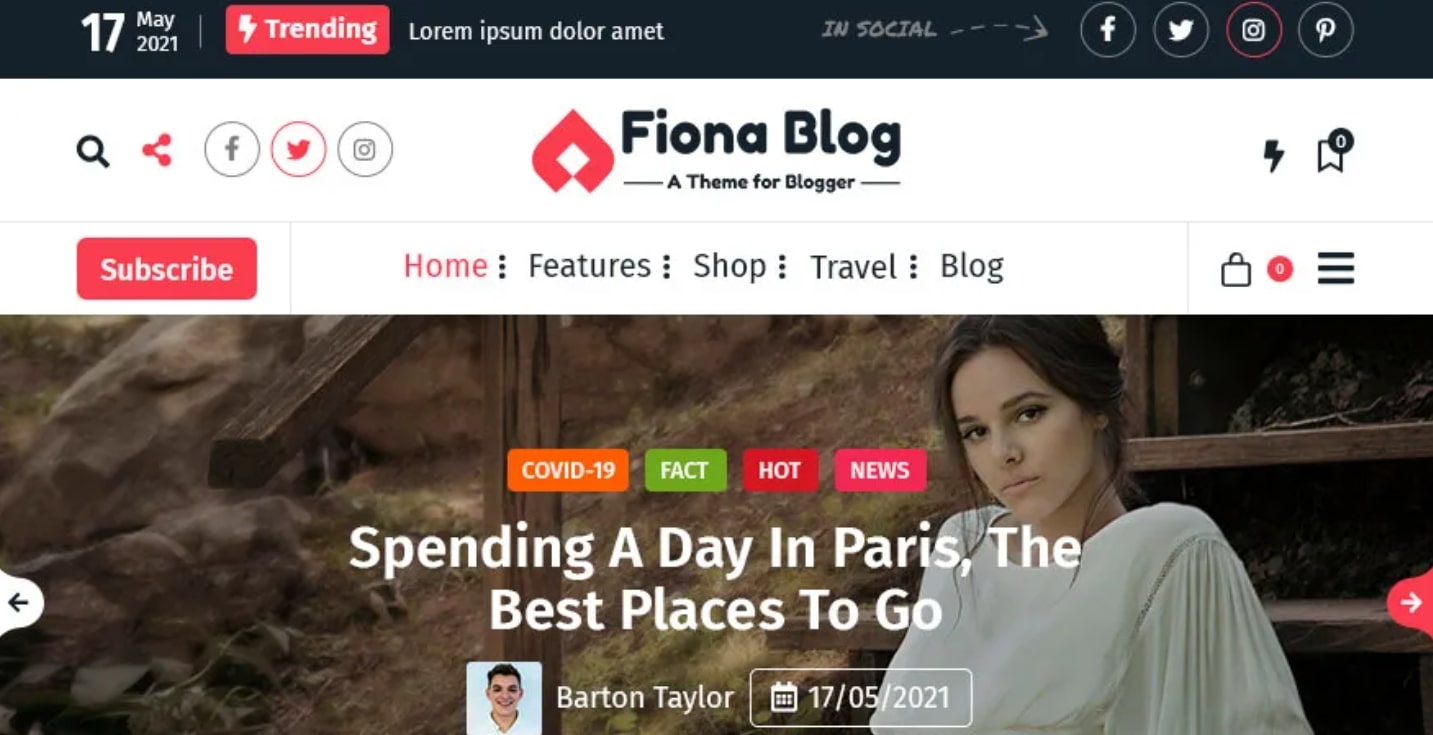
Task: Go to previous slide with left arrow
Action: click(20, 602)
